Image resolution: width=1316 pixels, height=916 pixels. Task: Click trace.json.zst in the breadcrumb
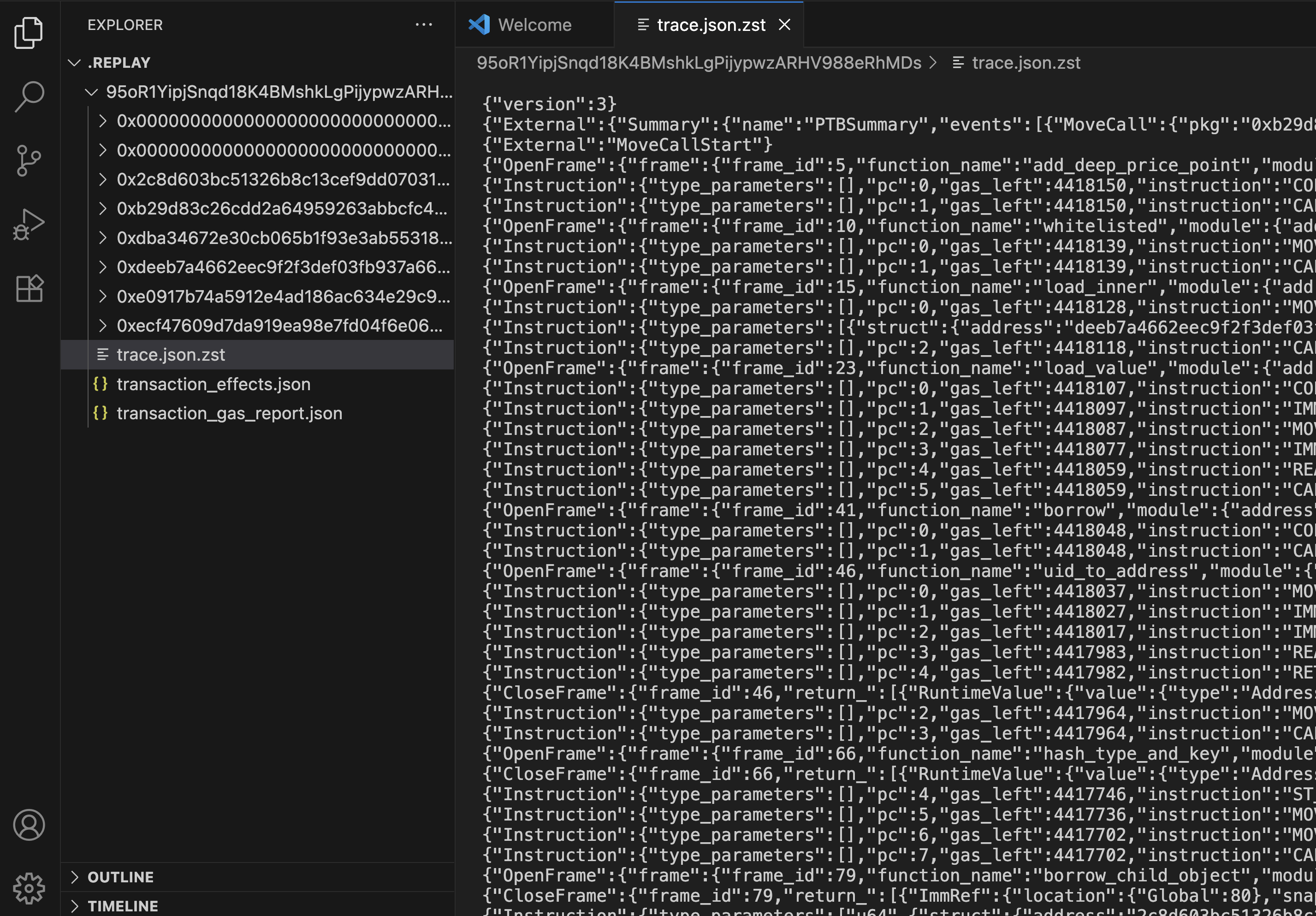click(x=1026, y=62)
